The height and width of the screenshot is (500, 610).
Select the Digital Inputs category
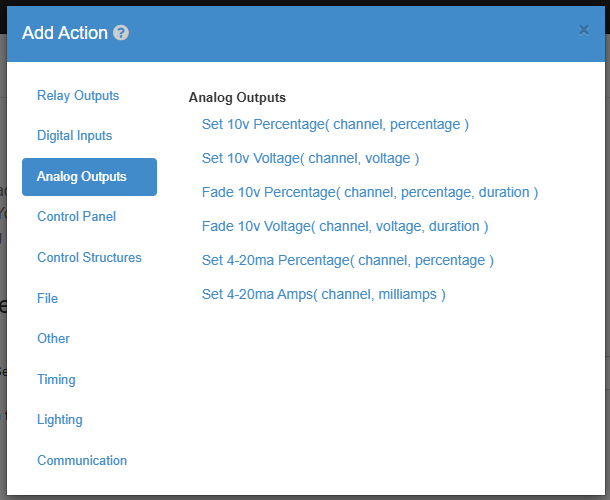[74, 136]
